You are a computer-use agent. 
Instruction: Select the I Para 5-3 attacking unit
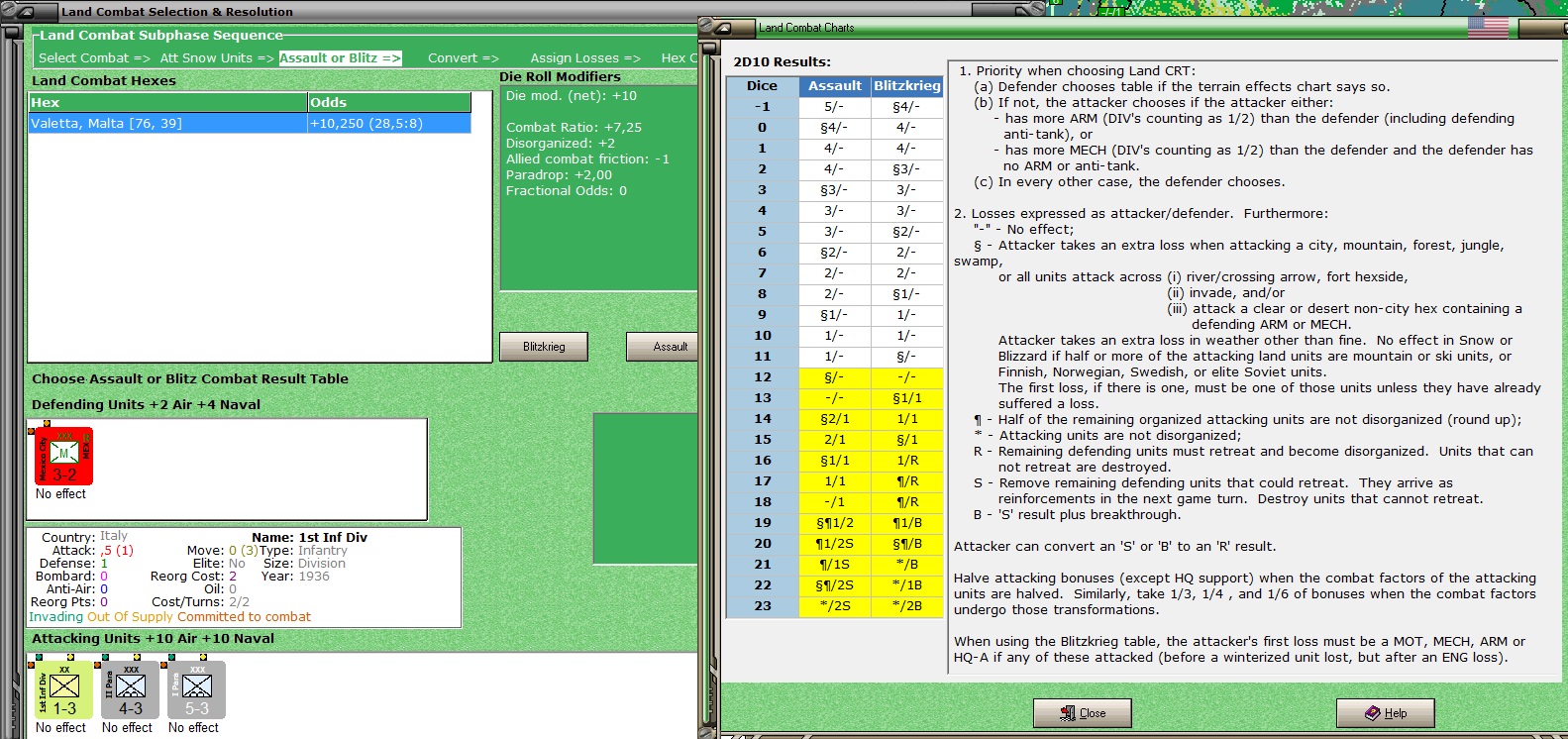click(197, 689)
